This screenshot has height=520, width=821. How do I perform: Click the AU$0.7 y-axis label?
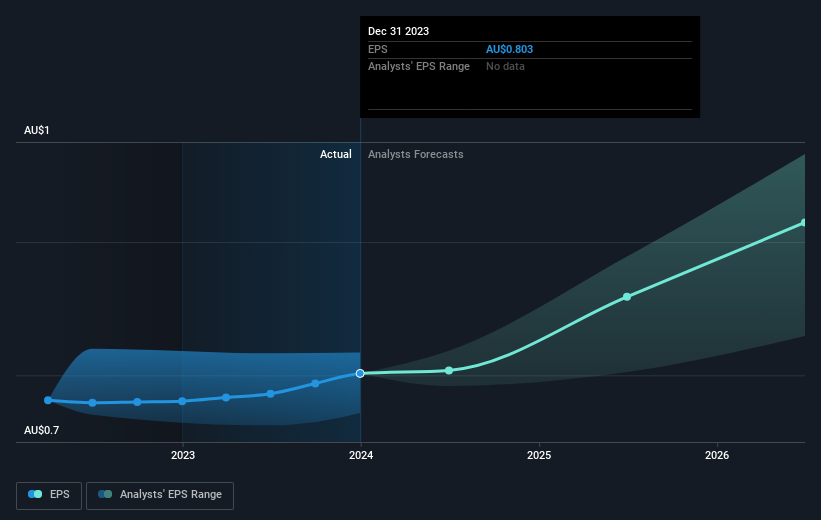(x=41, y=430)
